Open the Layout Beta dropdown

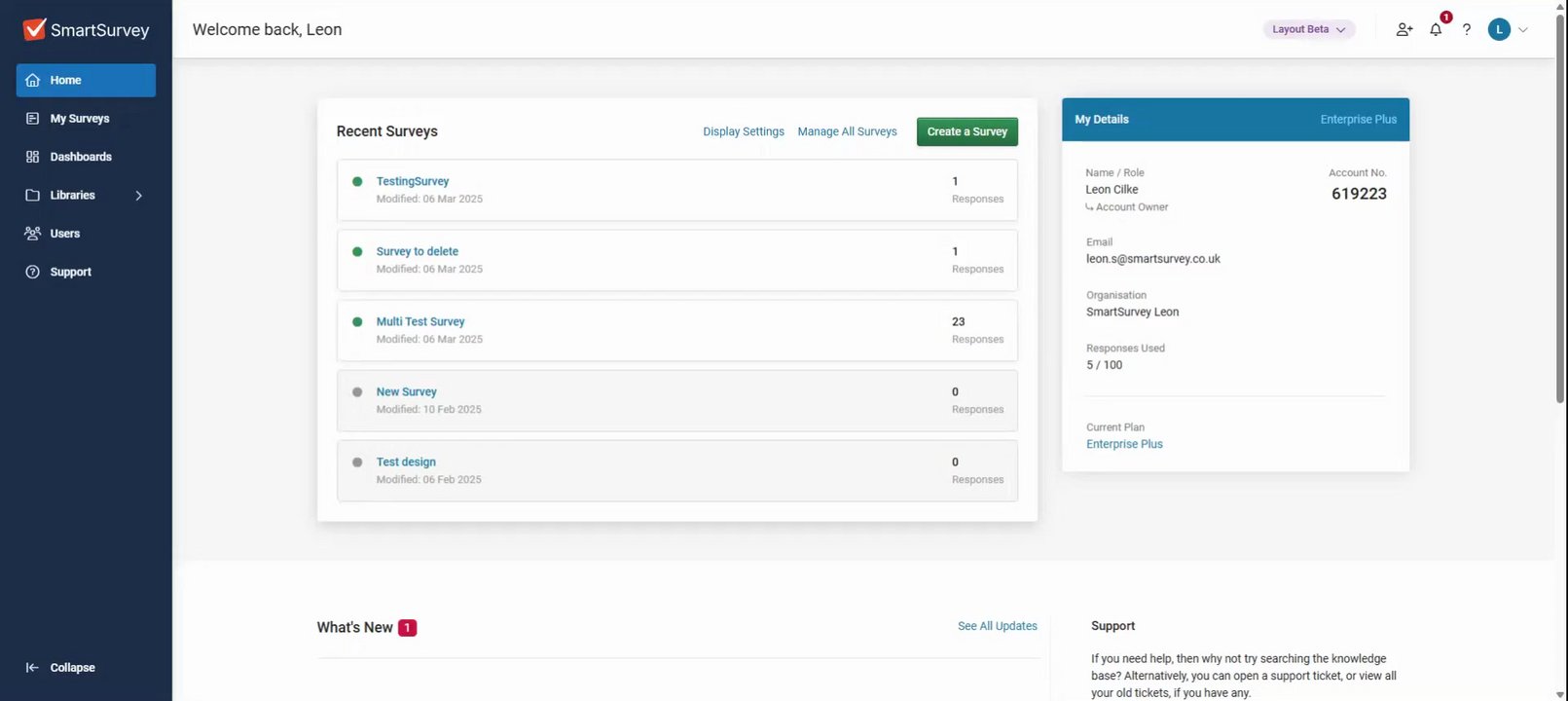click(x=1309, y=29)
